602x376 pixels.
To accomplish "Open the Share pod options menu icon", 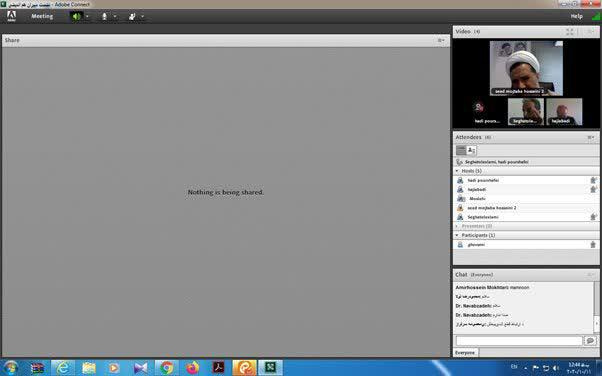I will click(441, 40).
